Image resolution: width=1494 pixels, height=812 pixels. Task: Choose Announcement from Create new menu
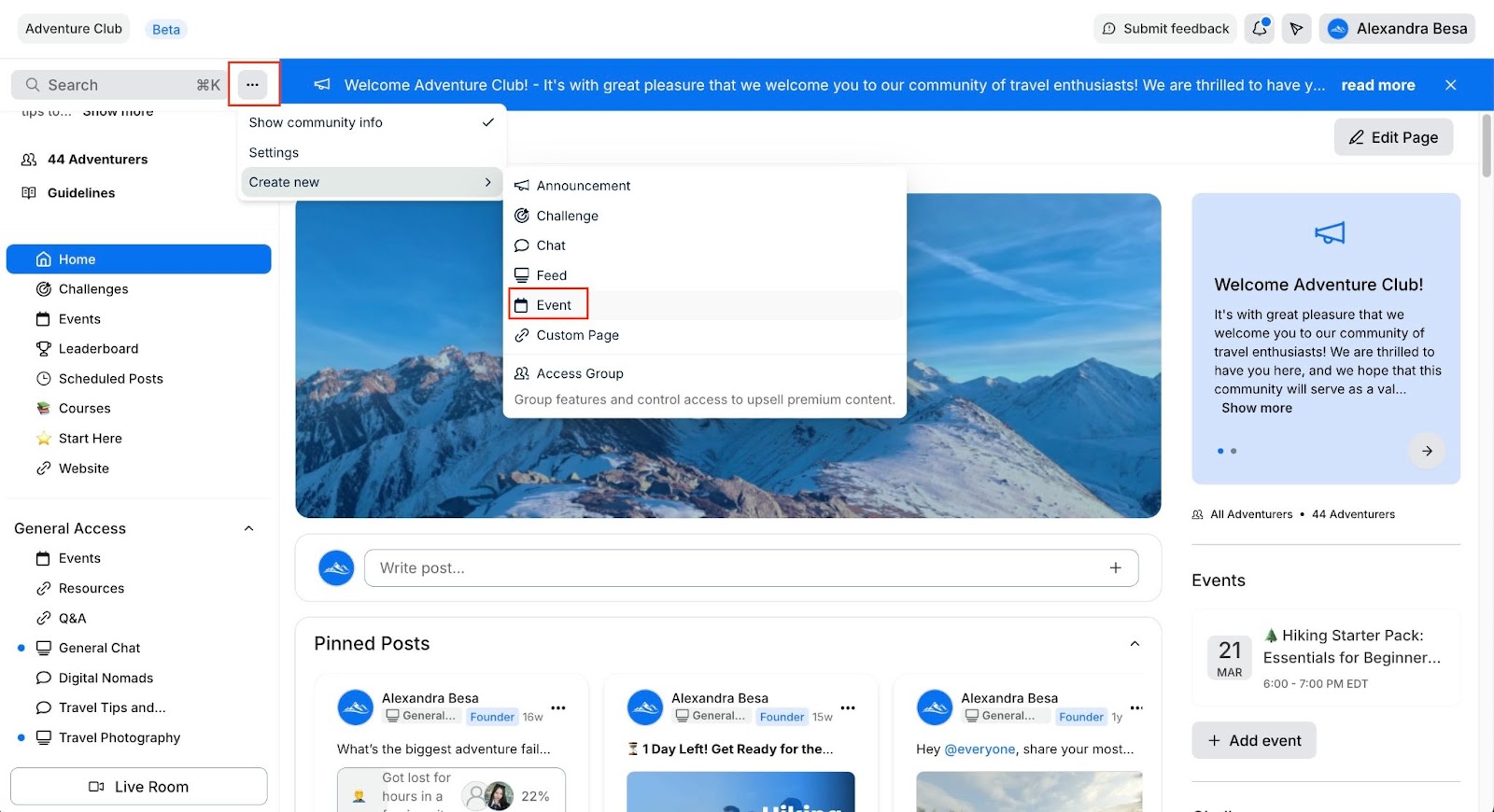[x=705, y=186]
